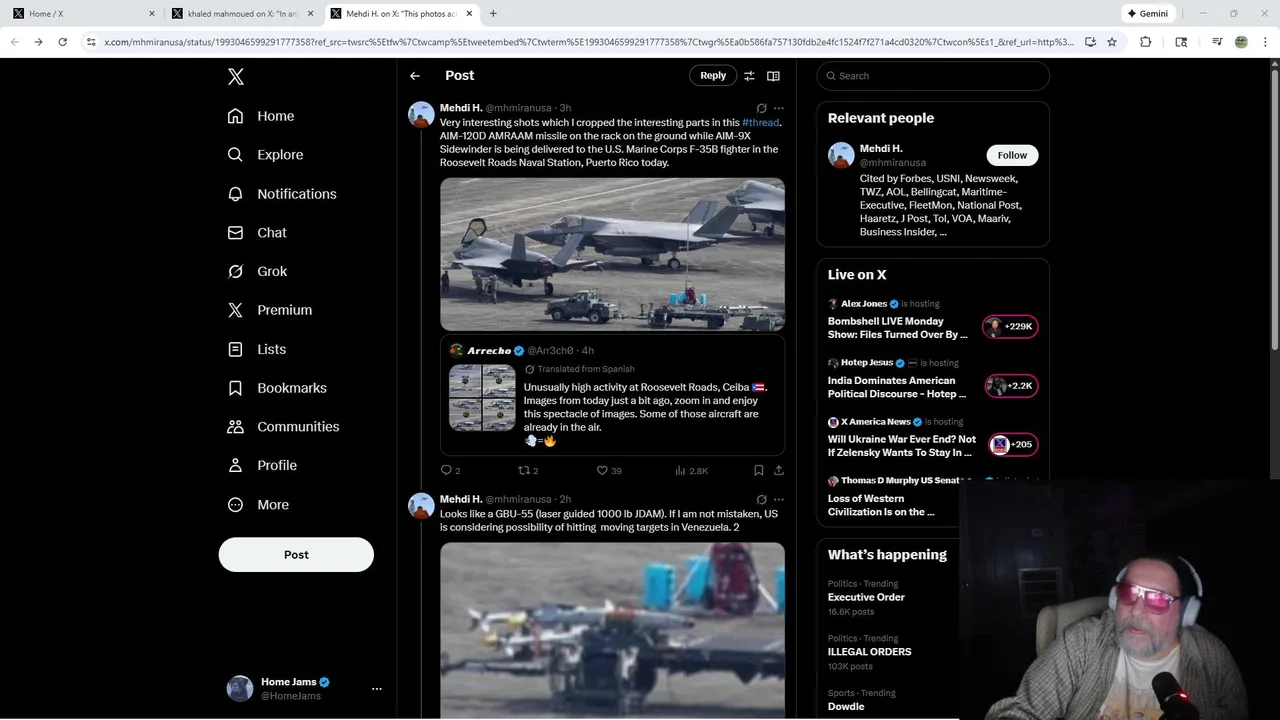The height and width of the screenshot is (720, 1280).
Task: Open Hotep Jesus live India broadcast
Action: (897, 387)
